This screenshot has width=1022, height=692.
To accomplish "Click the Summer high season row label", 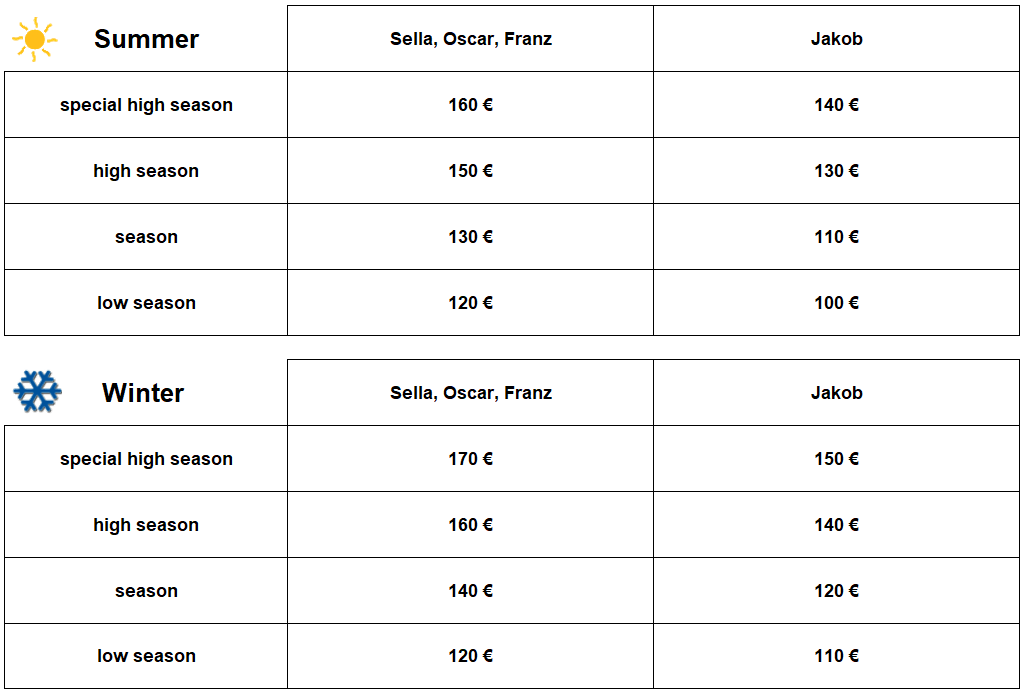I will point(146,171).
